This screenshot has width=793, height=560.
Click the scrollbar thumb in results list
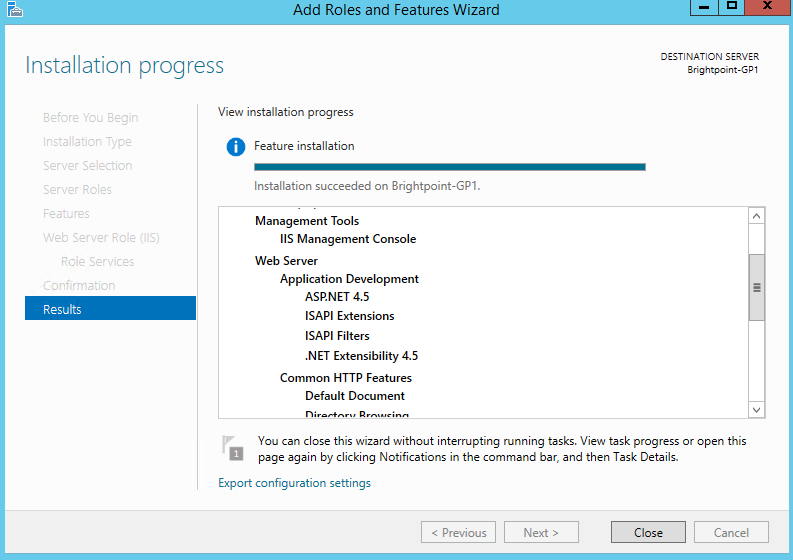click(x=756, y=287)
